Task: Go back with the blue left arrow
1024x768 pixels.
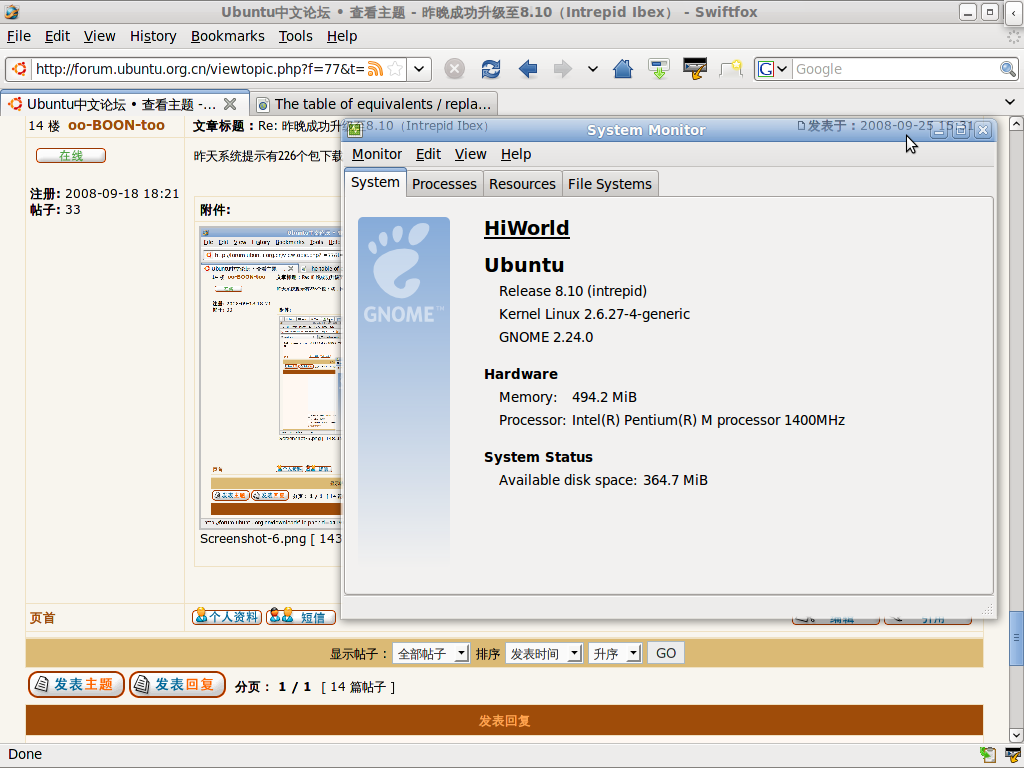Action: [528, 69]
